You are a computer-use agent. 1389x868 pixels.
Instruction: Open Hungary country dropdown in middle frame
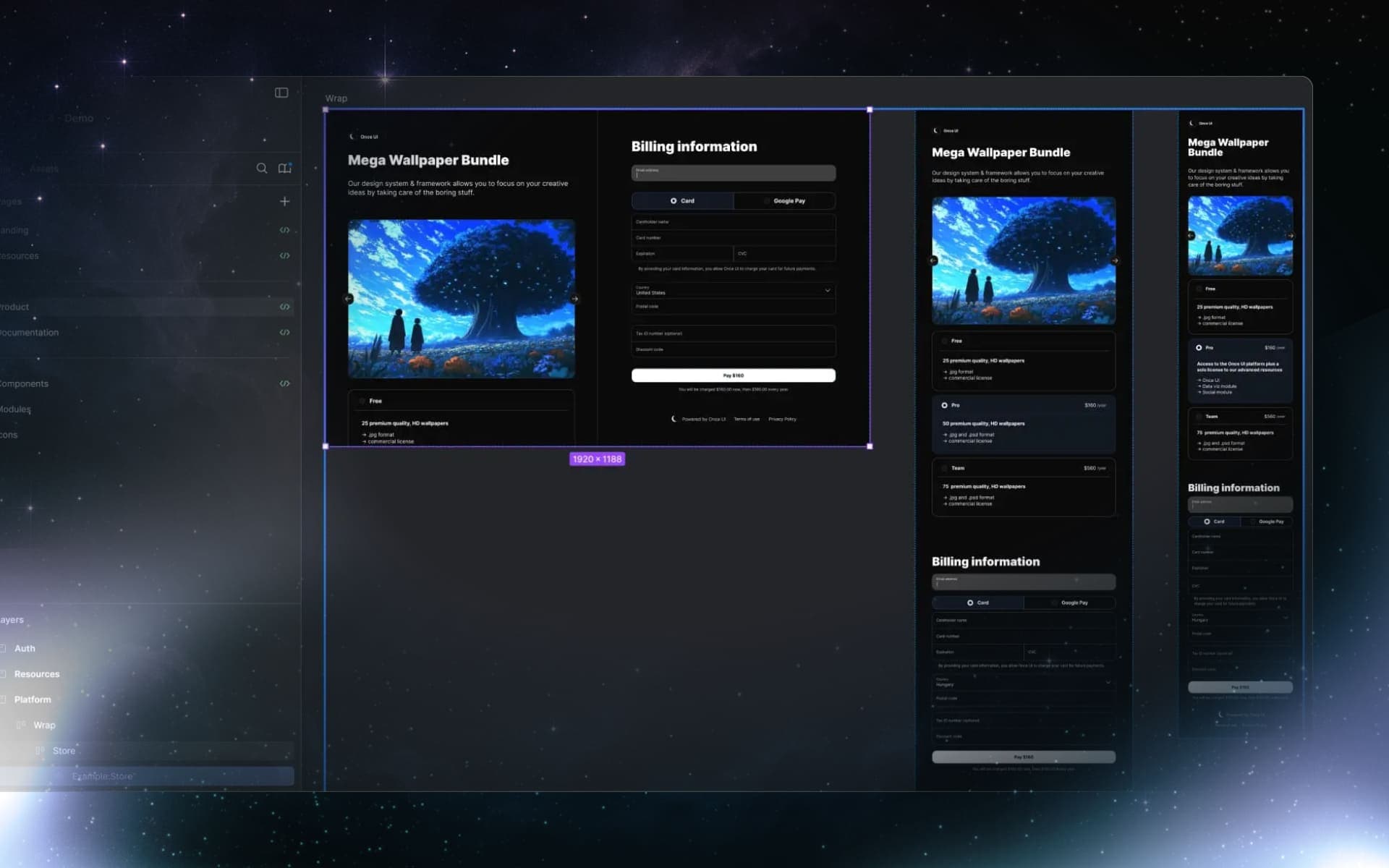[x=1024, y=682]
